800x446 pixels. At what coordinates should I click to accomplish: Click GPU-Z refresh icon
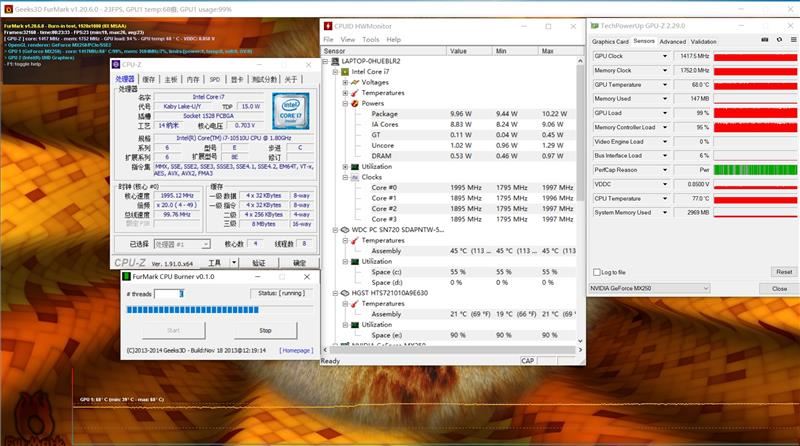[779, 40]
